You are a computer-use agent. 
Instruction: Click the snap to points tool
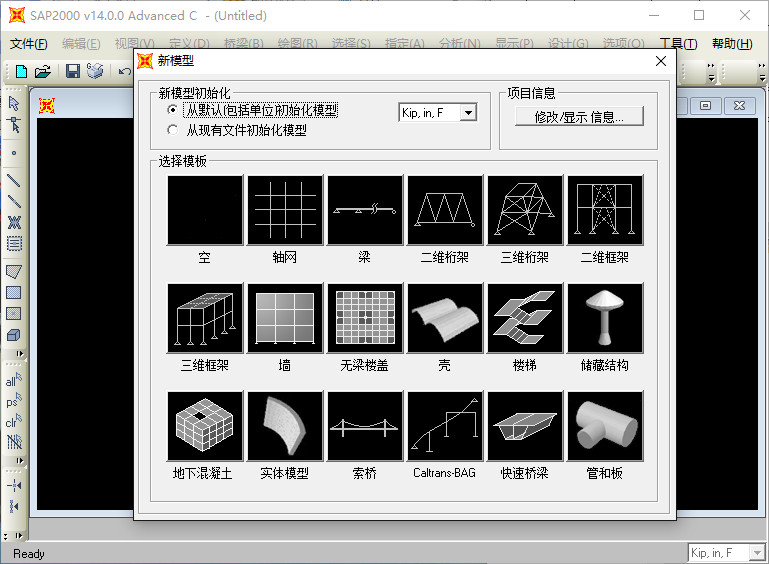14,486
